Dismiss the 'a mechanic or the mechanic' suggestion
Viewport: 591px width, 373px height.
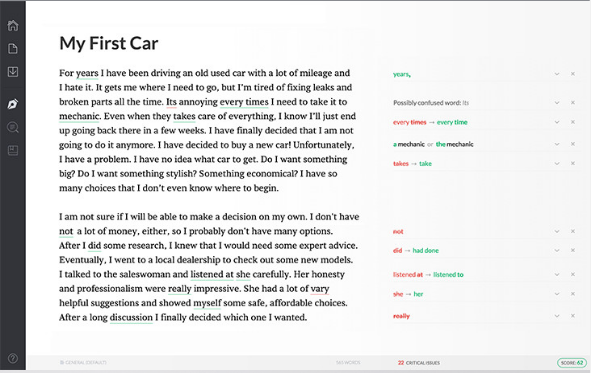(x=573, y=144)
